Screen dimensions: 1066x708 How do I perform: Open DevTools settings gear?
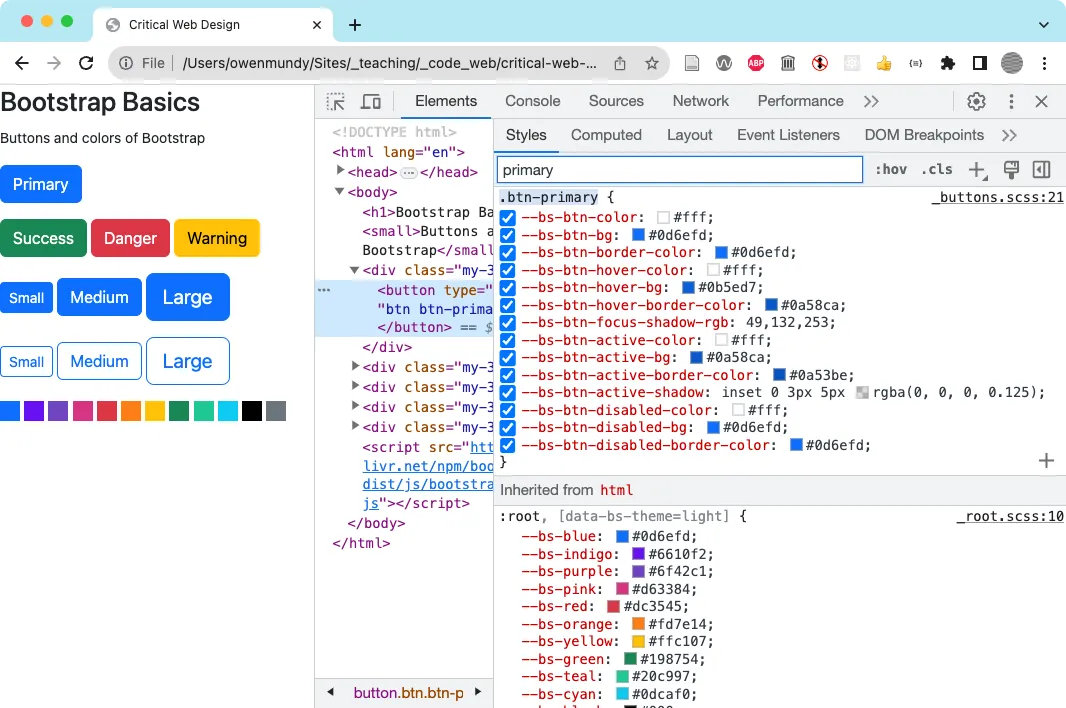(977, 101)
